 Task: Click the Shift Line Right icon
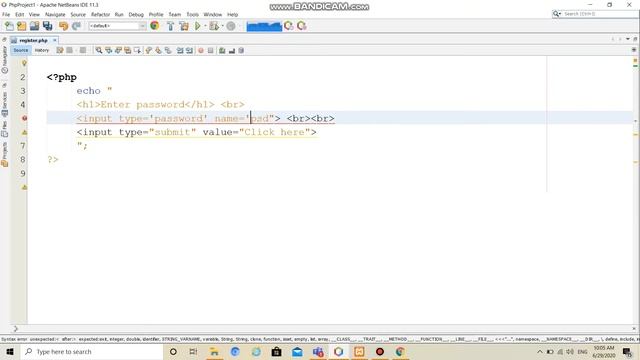[189, 50]
